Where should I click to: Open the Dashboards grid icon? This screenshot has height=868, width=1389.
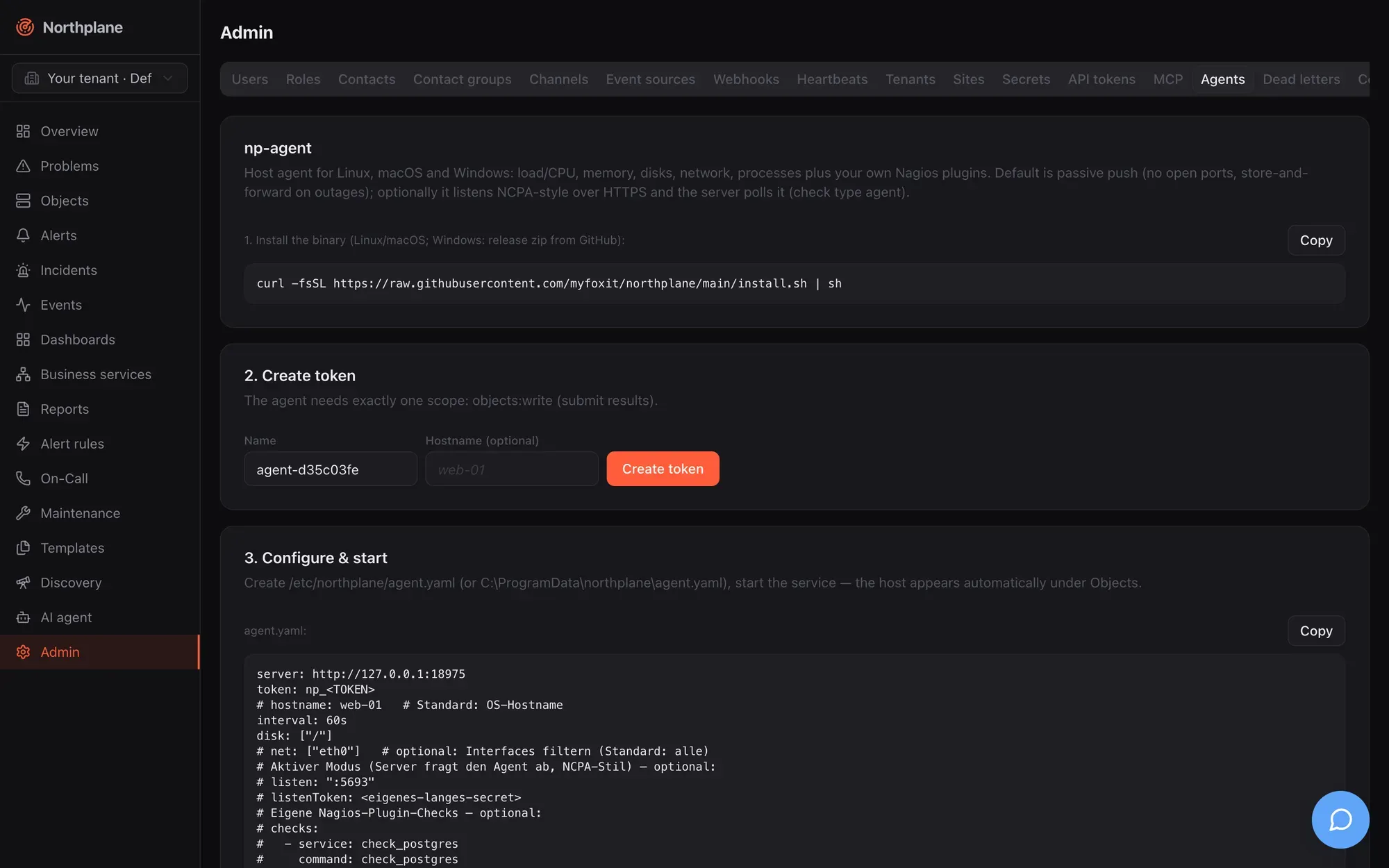click(23, 340)
